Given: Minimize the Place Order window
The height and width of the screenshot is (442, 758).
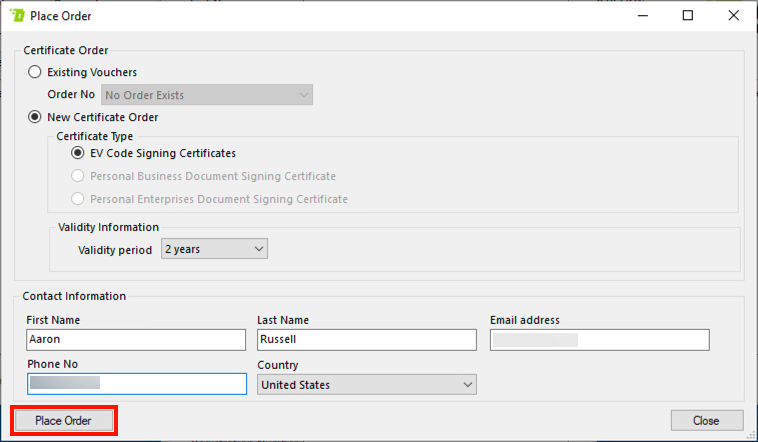Looking at the screenshot, I should coord(642,16).
